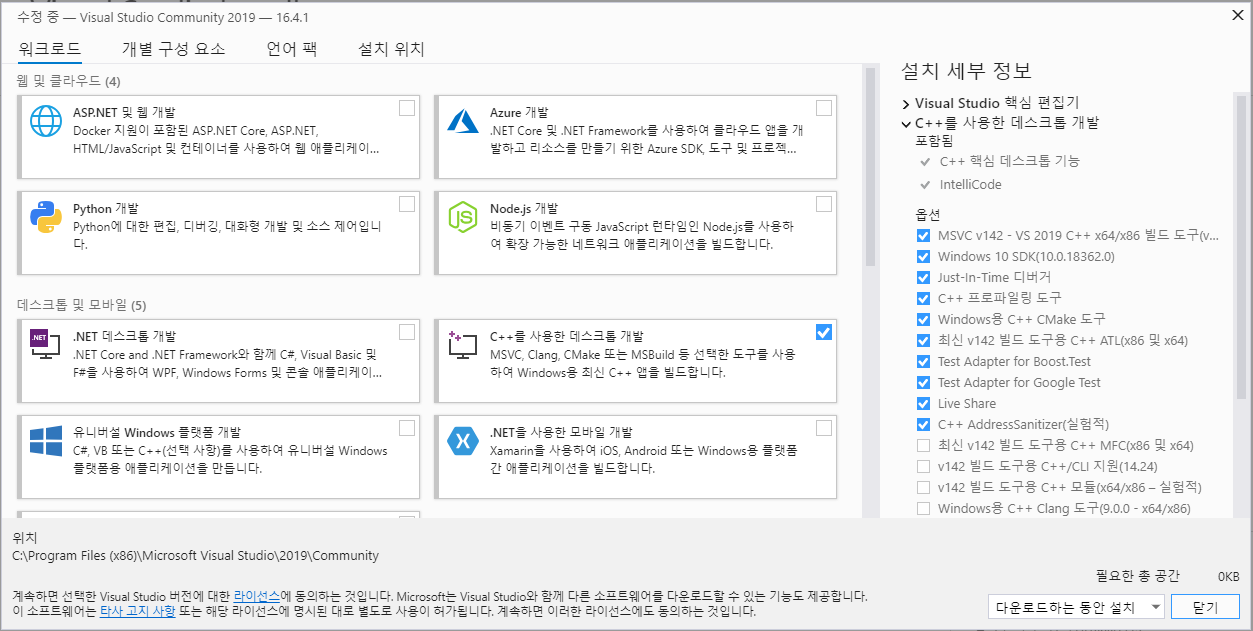Check the ASP.NET 및 웹 개발 workload checkbox
The width and height of the screenshot is (1253, 631).
pyautogui.click(x=407, y=108)
